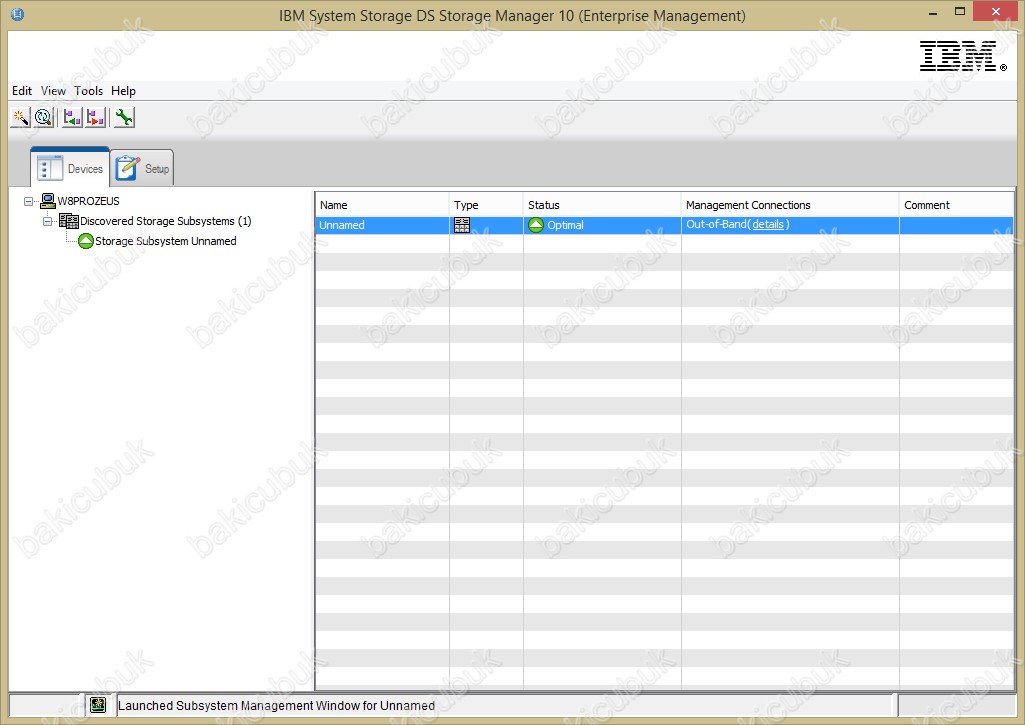Click the Setup tab notepad icon
The width and height of the screenshot is (1025, 725).
click(127, 168)
